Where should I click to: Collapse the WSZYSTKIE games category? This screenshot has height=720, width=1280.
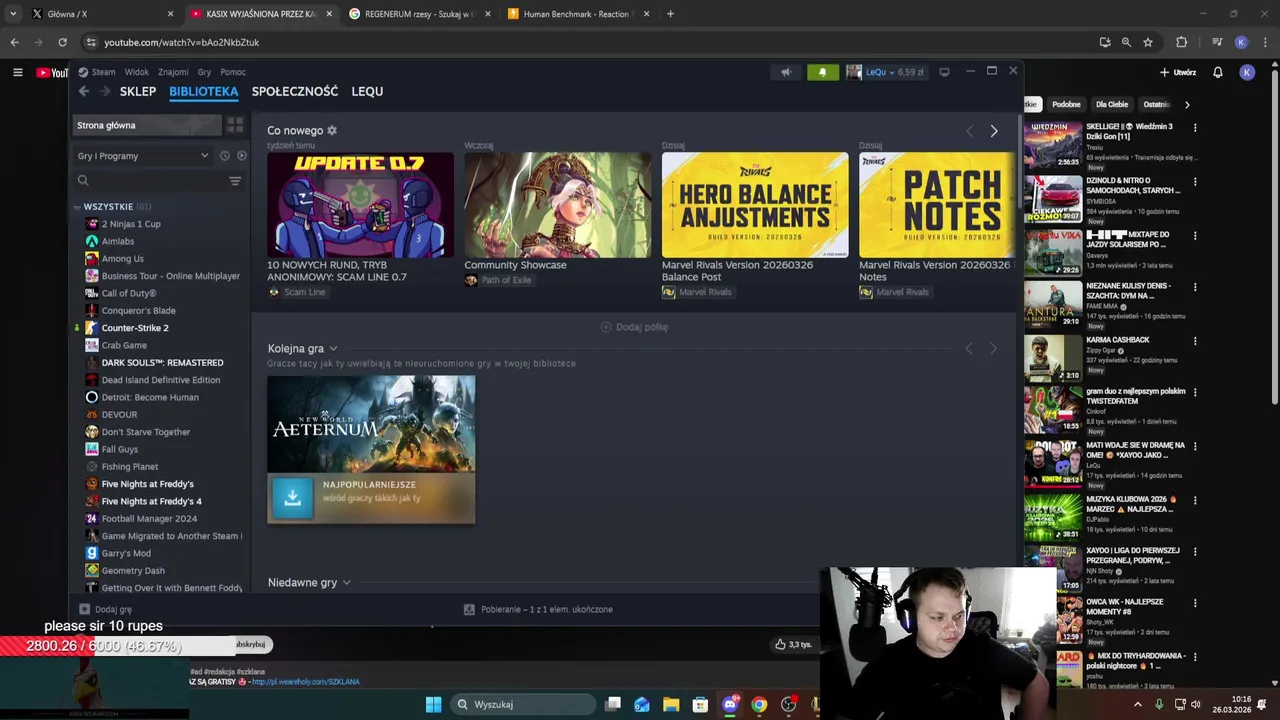pyautogui.click(x=77, y=207)
